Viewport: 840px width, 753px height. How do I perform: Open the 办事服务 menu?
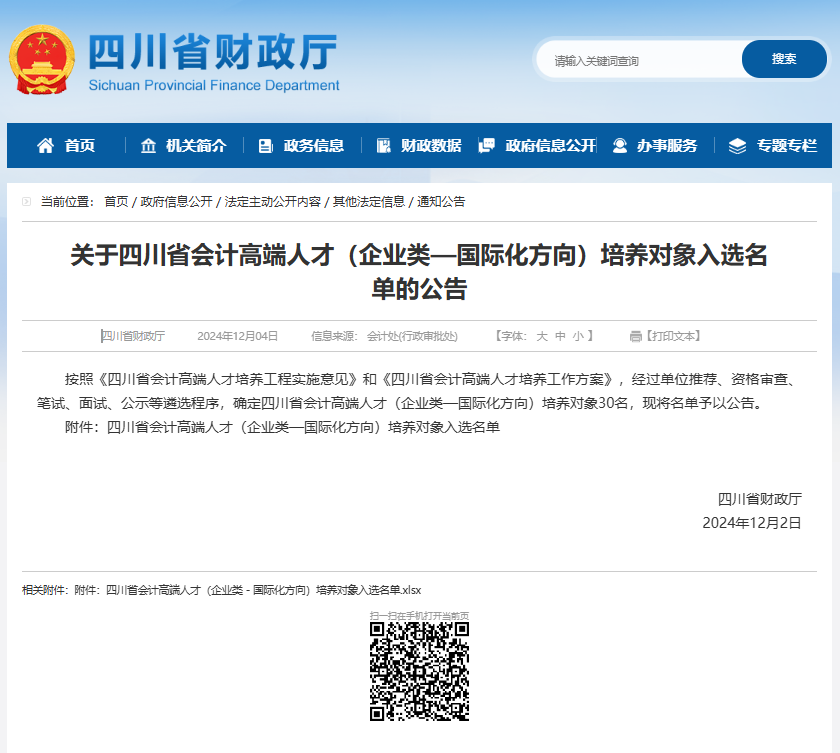coord(667,146)
